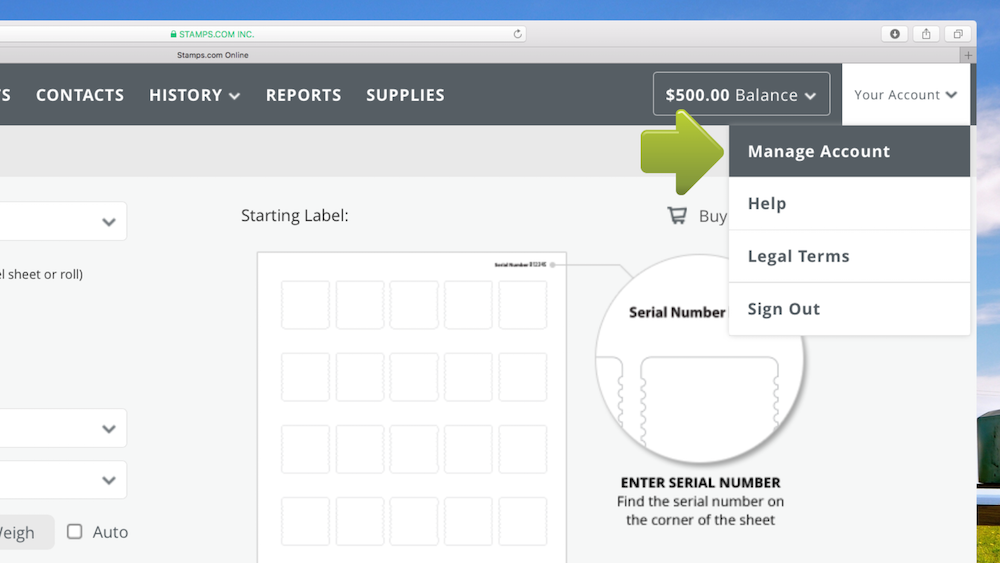
Task: Enable the Auto checkbox
Action: point(75,531)
